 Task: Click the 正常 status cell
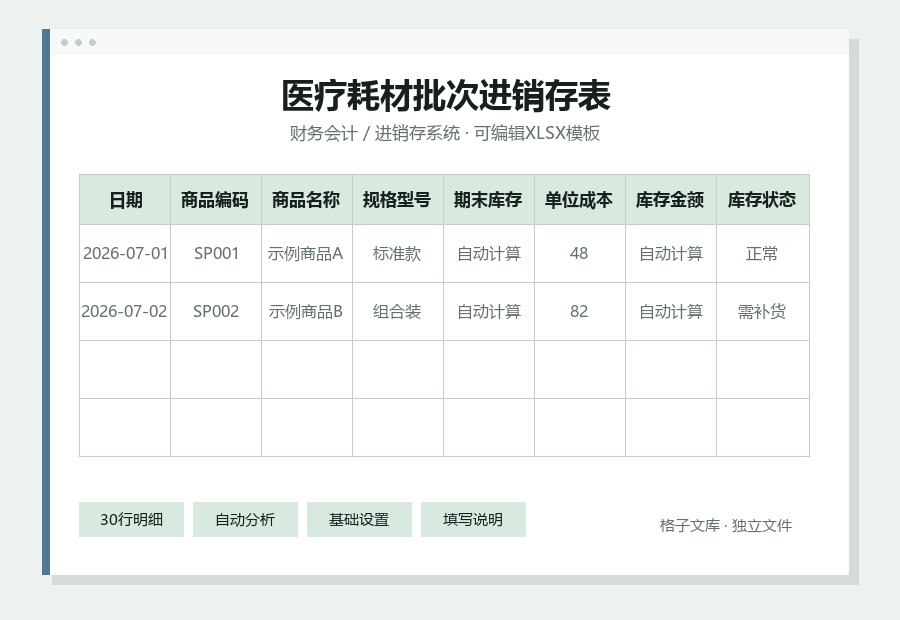click(x=763, y=254)
